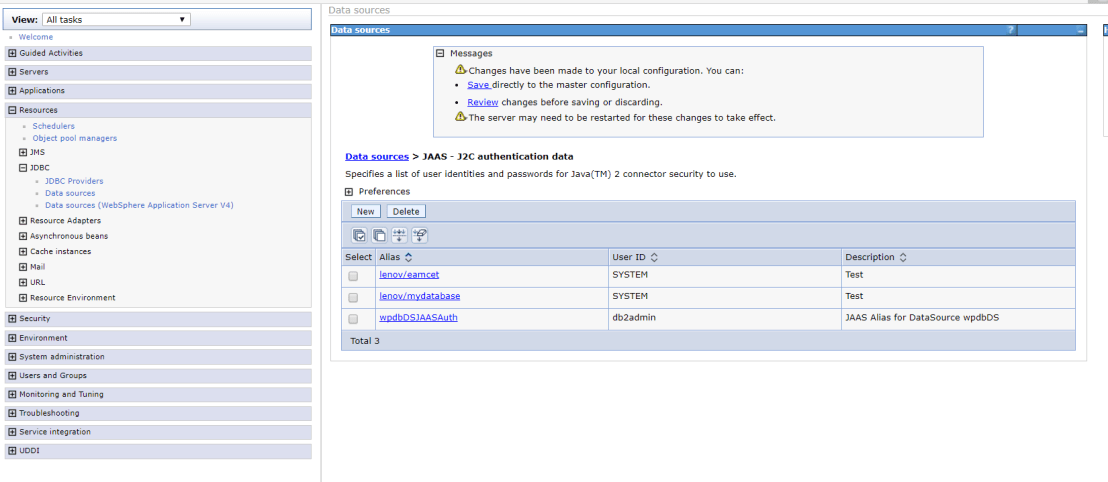Sort the table by Description column
The height and width of the screenshot is (482, 1108).
903,258
